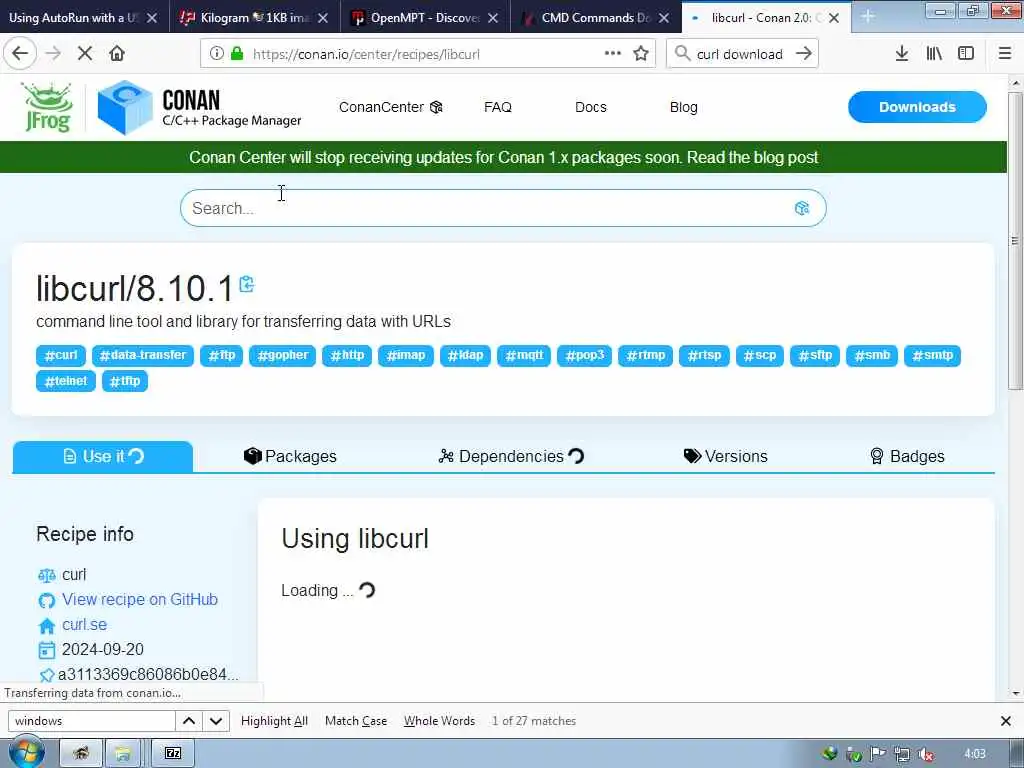Viewport: 1024px width, 768px height.
Task: Toggle Whole Words in the find bar
Action: (x=439, y=721)
